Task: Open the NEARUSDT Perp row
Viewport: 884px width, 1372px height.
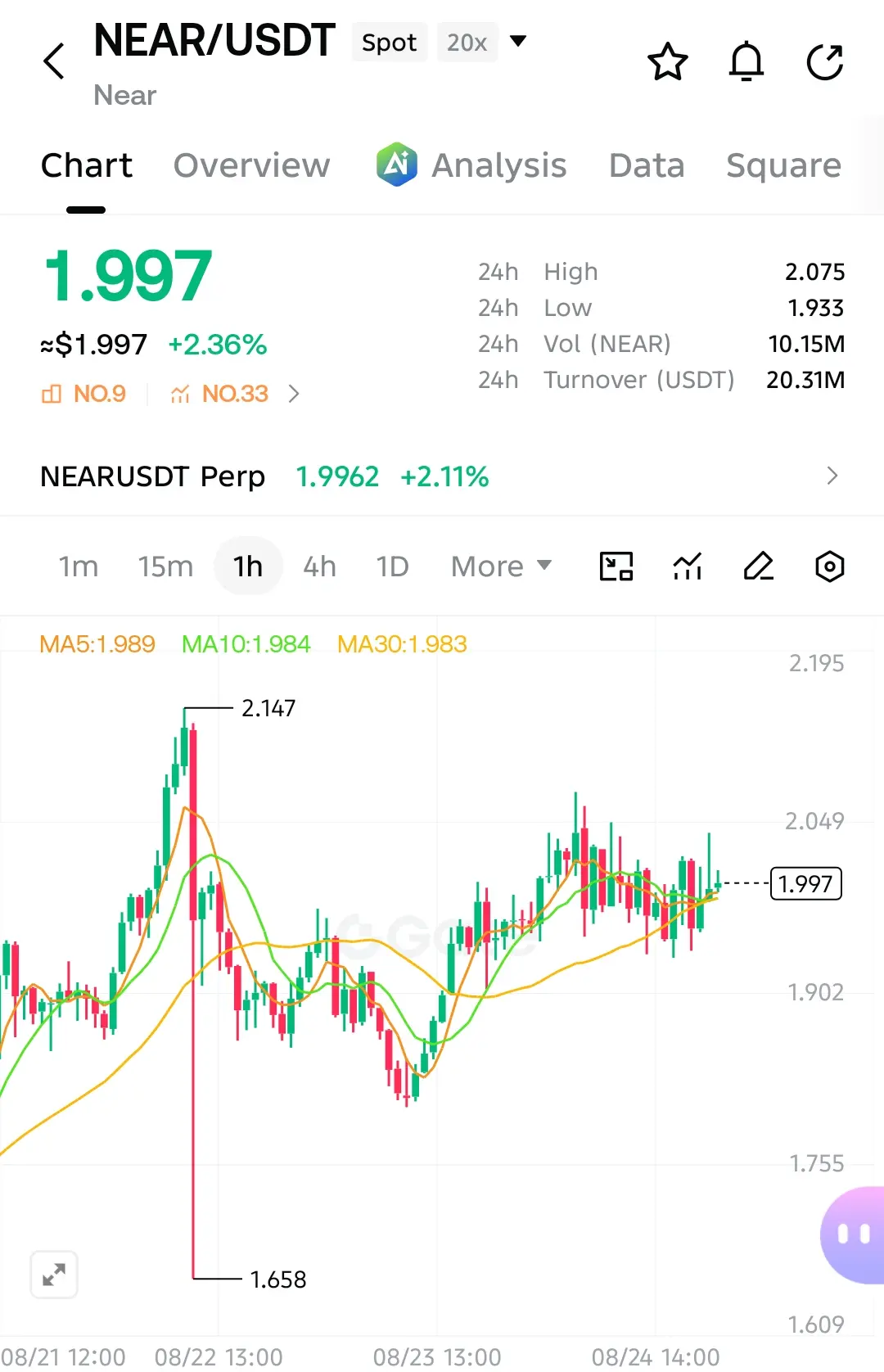Action: (442, 476)
